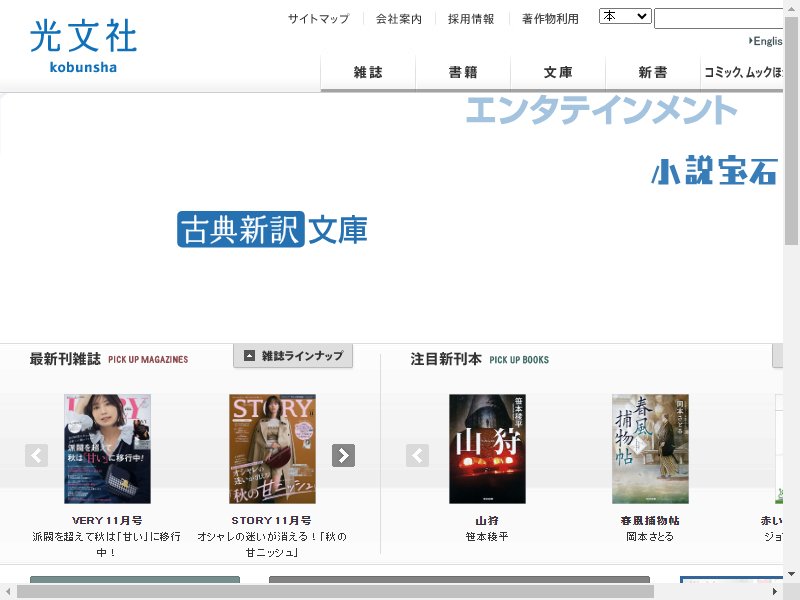This screenshot has height=600, width=800.
Task: Click the 派閥を超えて秋は「甘い」に移行中 caption
Action: 107,544
